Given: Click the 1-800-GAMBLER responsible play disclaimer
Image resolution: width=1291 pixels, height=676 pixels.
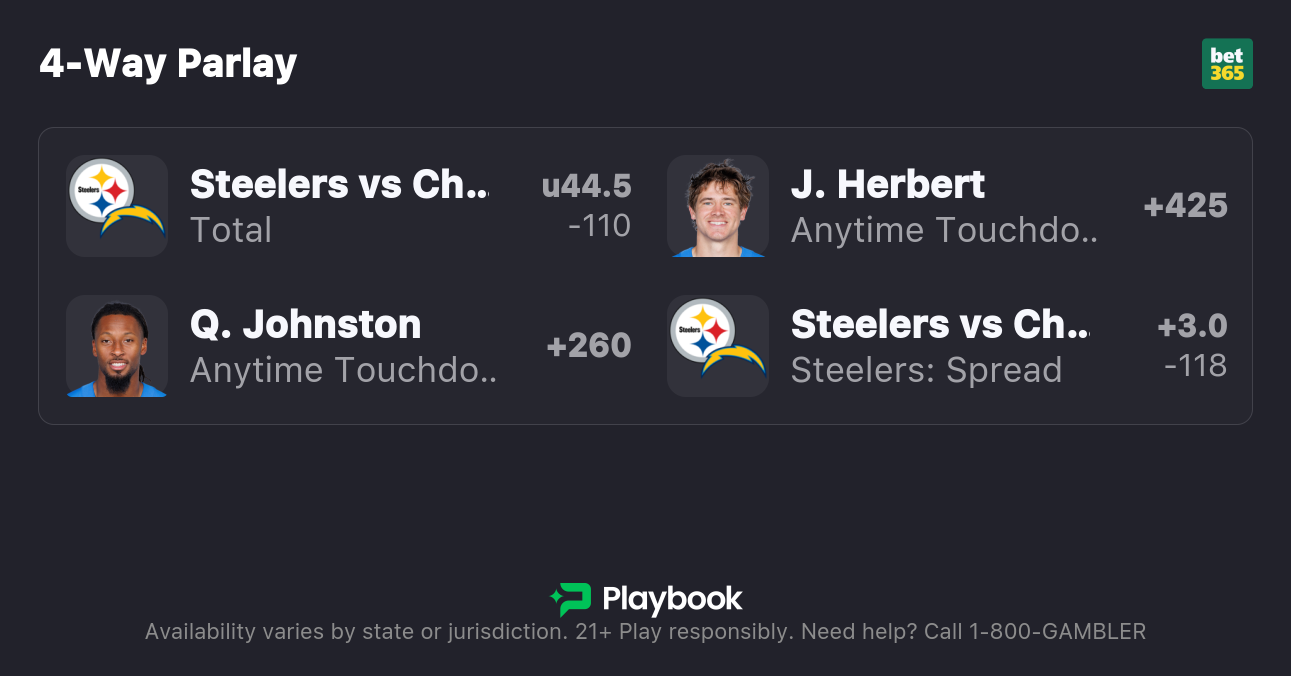Looking at the screenshot, I should click(x=645, y=632).
